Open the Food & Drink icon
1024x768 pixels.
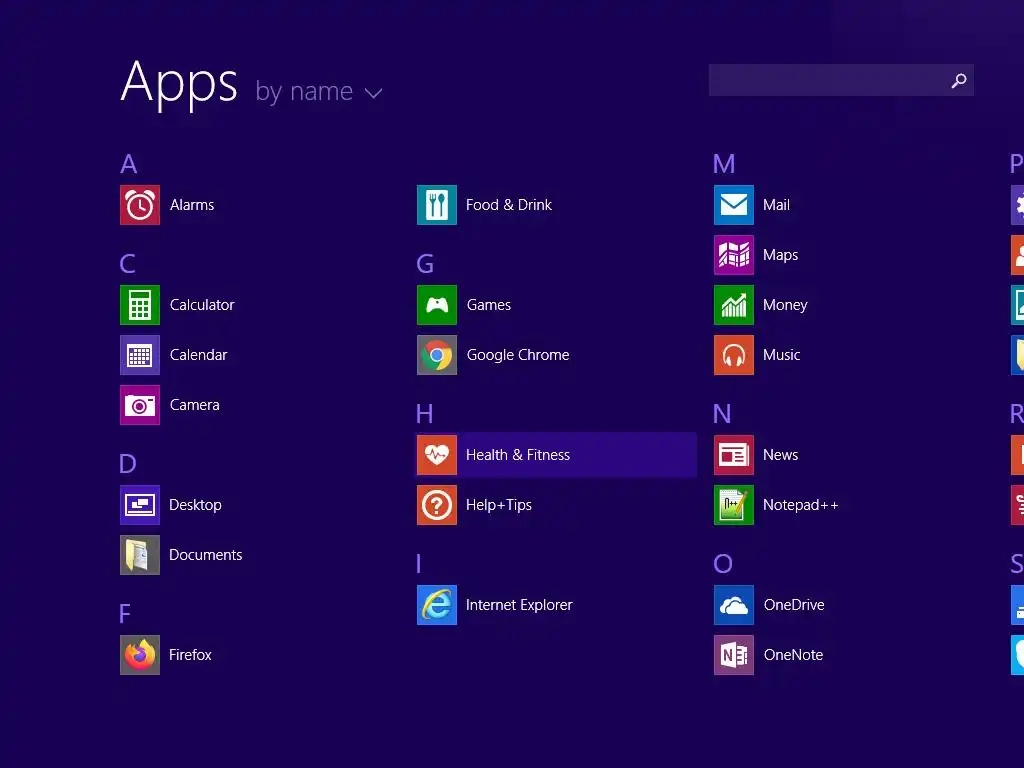pyautogui.click(x=437, y=205)
